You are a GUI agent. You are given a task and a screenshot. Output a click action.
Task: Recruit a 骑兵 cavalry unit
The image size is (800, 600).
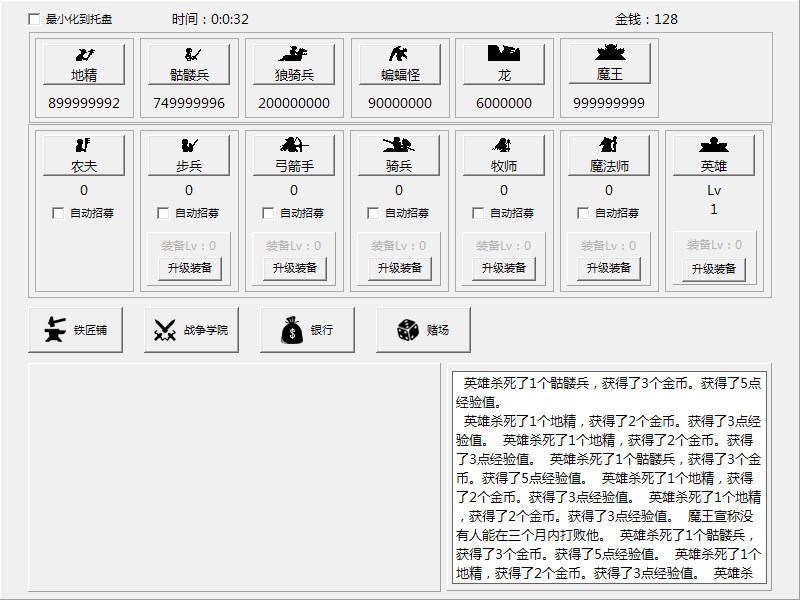pos(399,156)
